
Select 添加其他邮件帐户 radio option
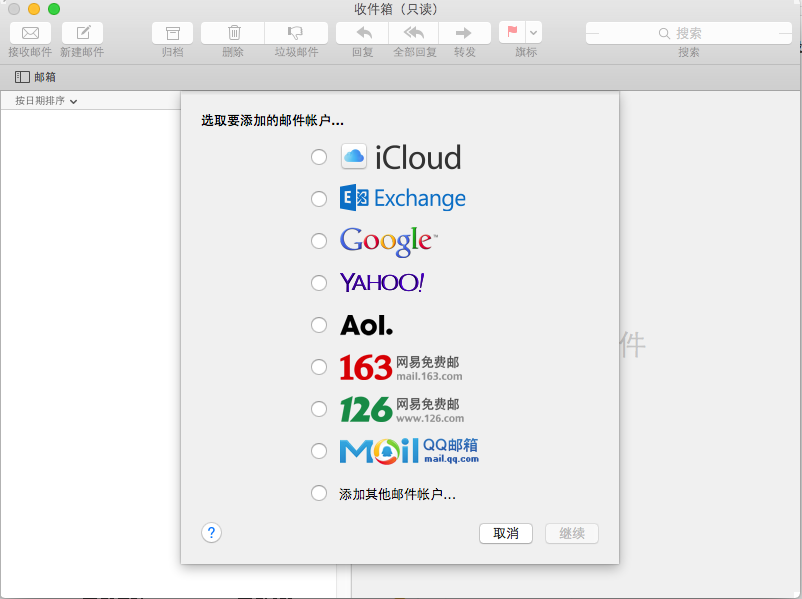coord(319,493)
